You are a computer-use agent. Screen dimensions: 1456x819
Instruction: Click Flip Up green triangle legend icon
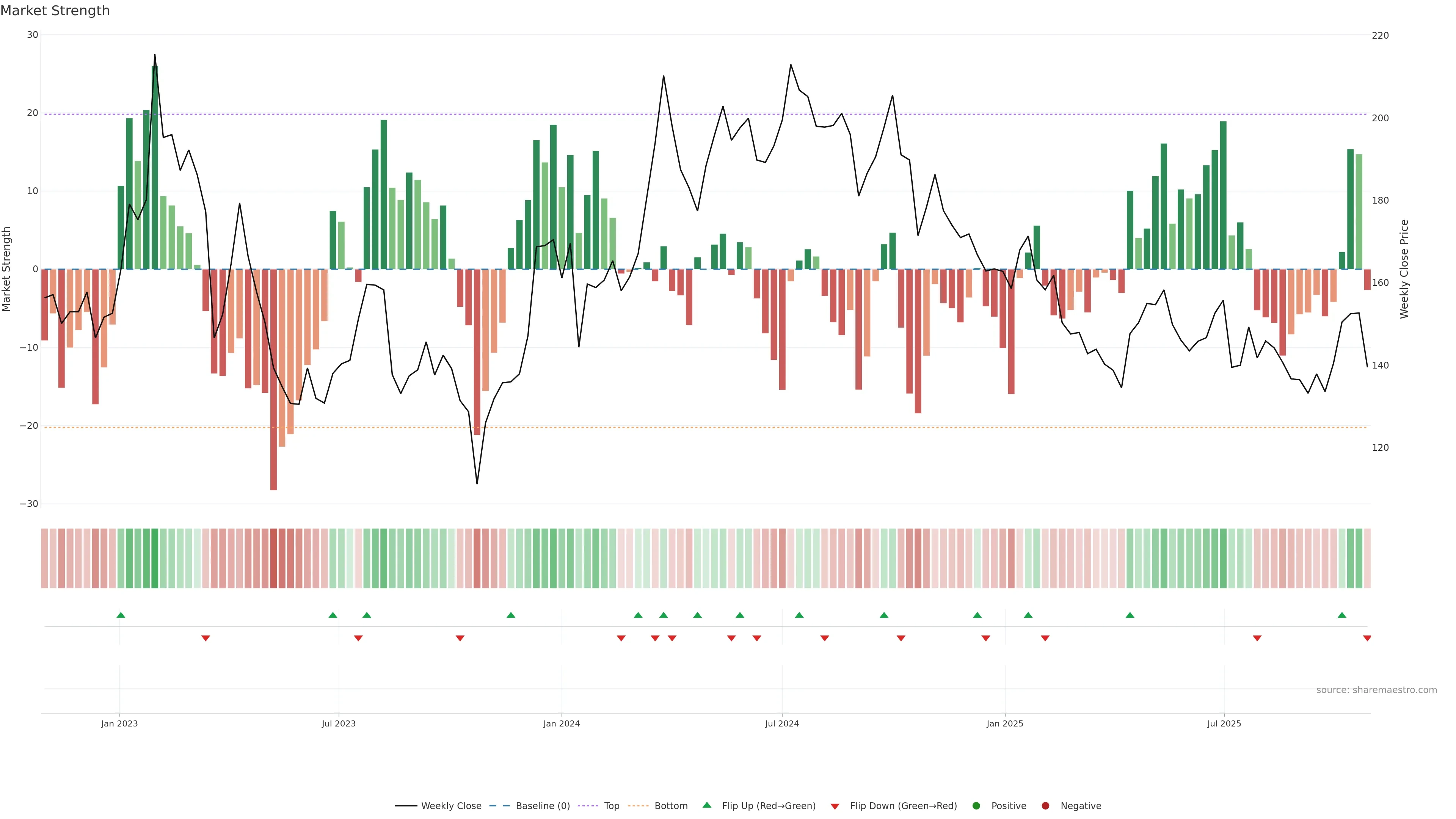point(706,805)
